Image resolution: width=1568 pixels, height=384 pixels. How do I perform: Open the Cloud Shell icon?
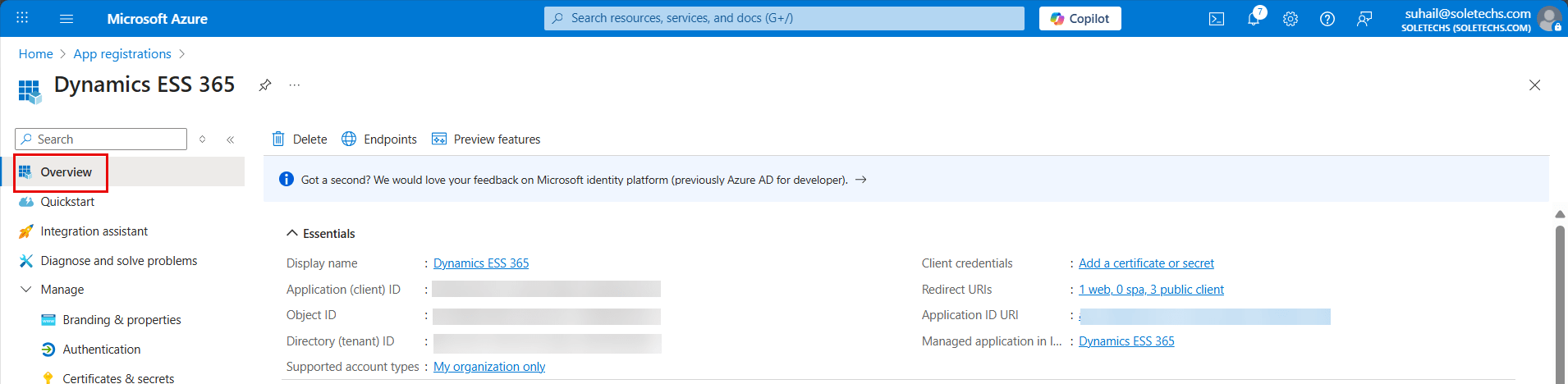[1217, 19]
